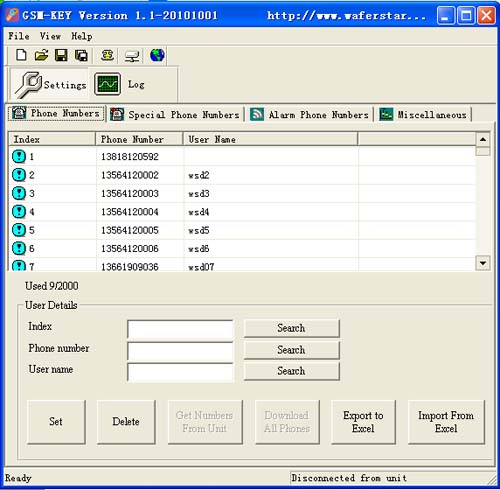
Task: Select row with phone number 13564120003
Action: pyautogui.click(x=243, y=193)
